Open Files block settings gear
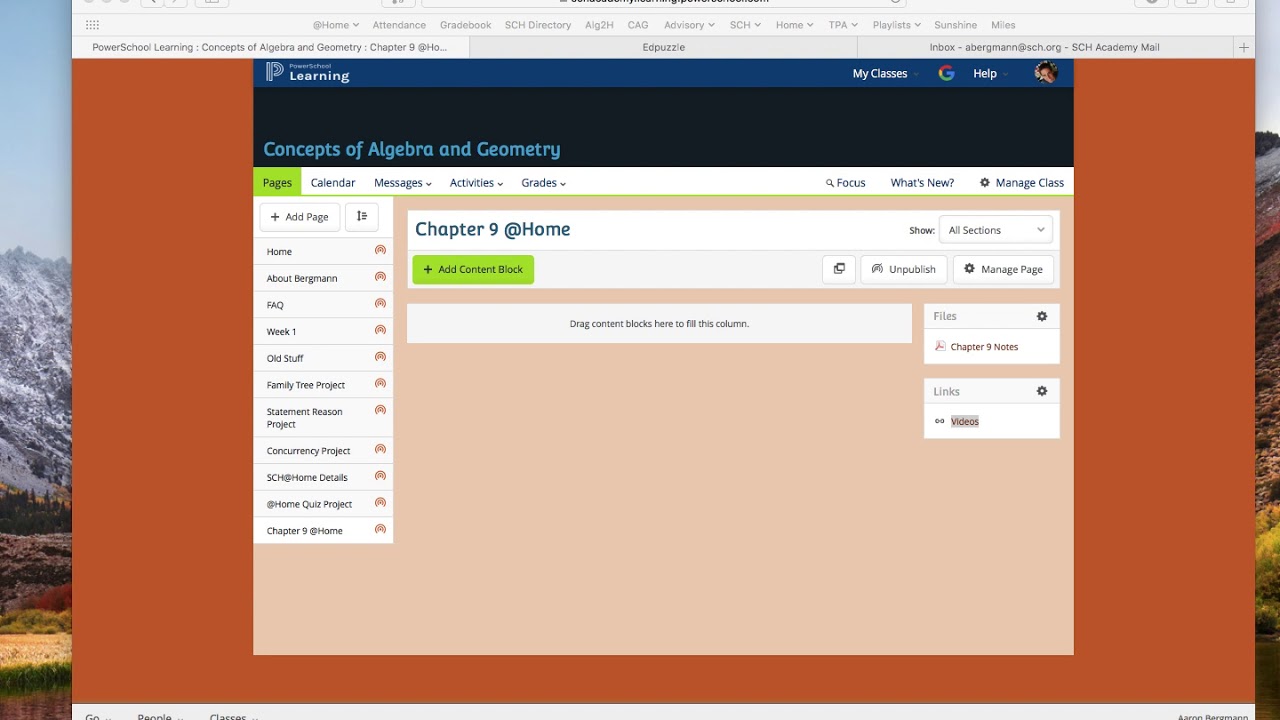The height and width of the screenshot is (720, 1280). (x=1042, y=316)
